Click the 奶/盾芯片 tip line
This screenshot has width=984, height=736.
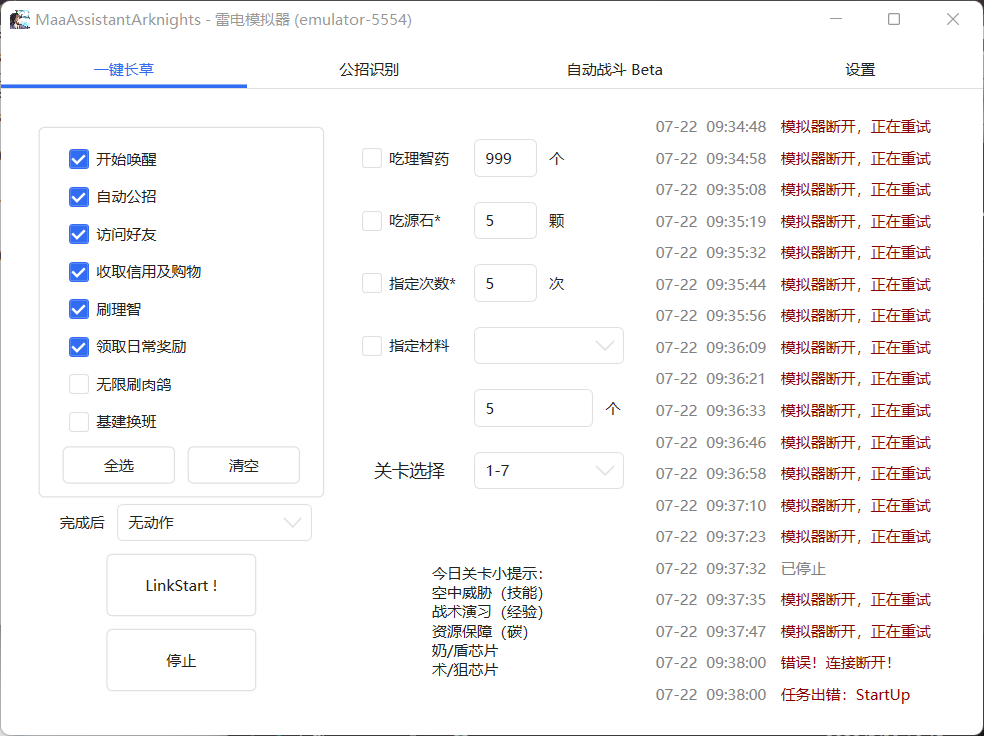tap(464, 651)
